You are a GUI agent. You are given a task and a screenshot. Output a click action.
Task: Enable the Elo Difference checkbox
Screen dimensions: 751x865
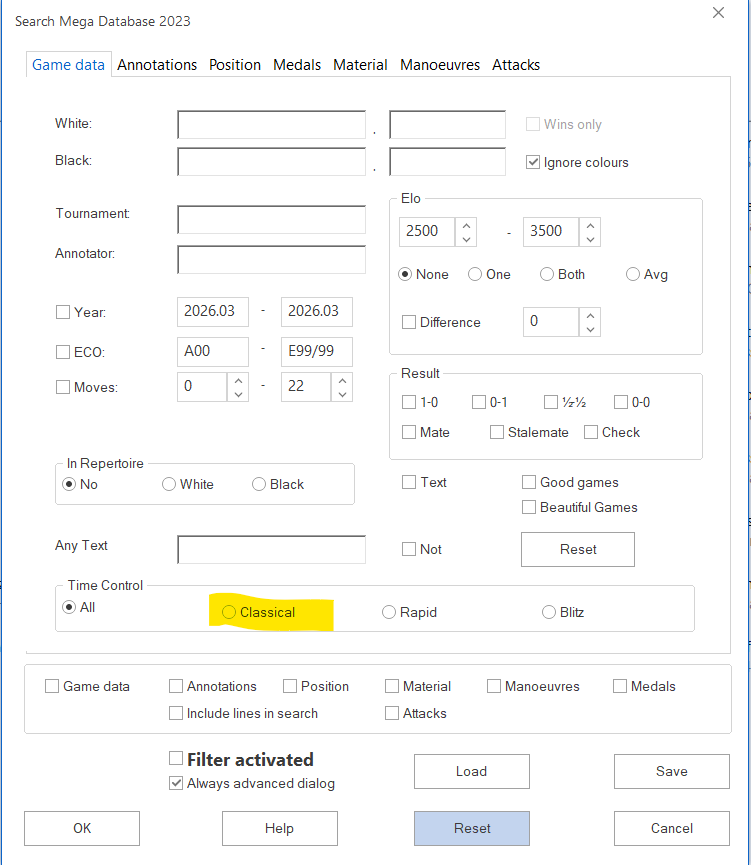(409, 322)
